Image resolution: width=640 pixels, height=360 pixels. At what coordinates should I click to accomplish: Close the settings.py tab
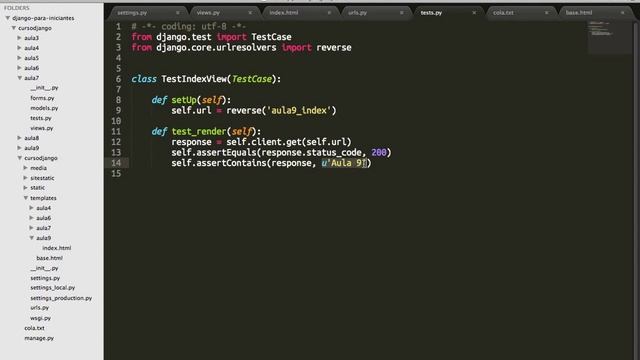[178, 13]
